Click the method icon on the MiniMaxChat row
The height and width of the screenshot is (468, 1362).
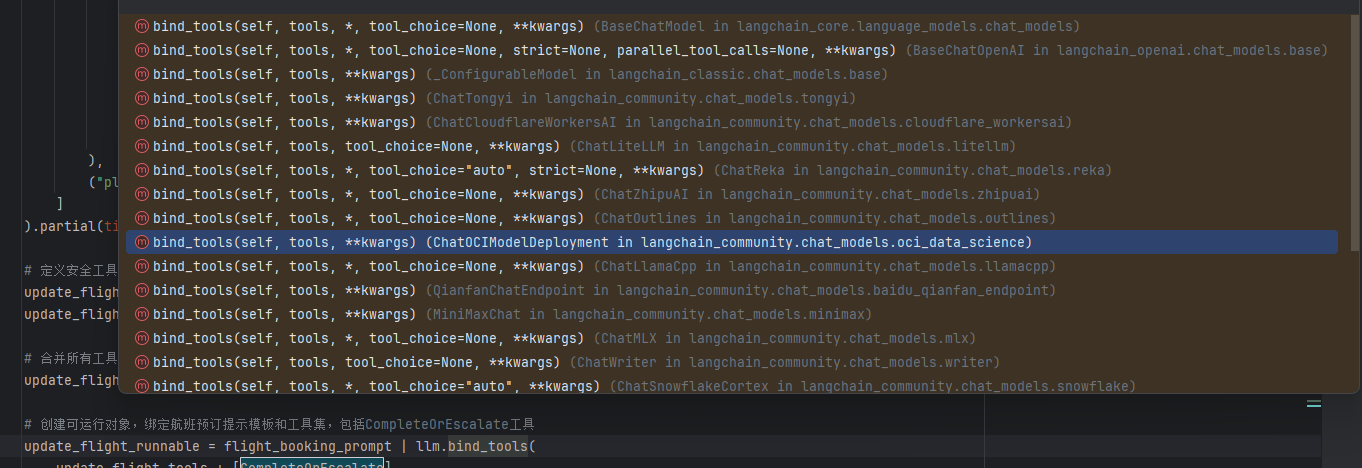(142, 314)
